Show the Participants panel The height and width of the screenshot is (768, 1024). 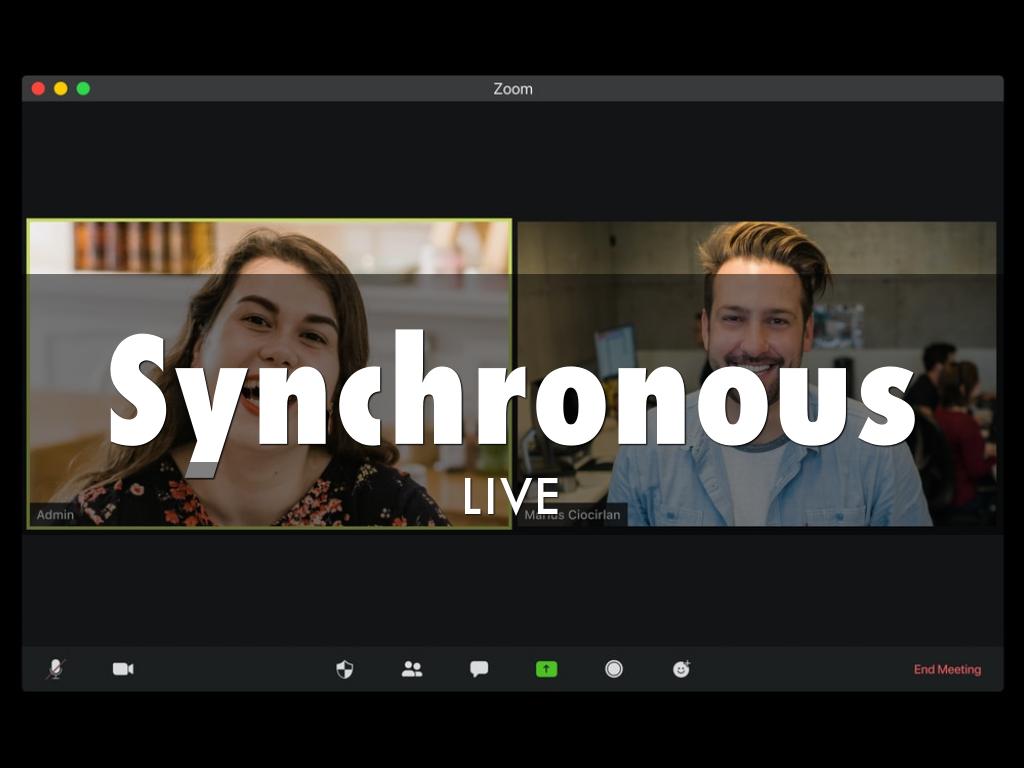pyautogui.click(x=412, y=669)
